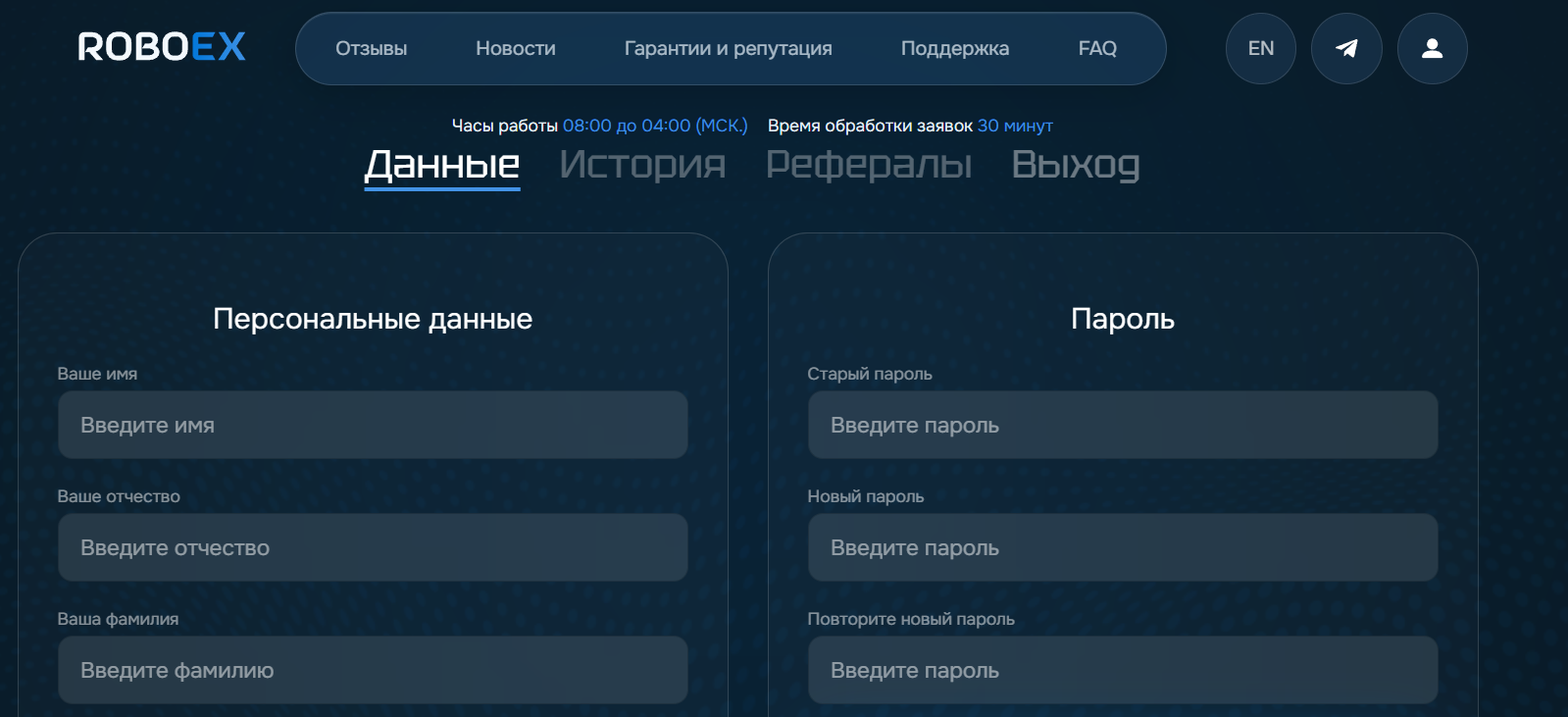Click Выход to log out
Screen dimensions: 1568x717
tap(1076, 165)
